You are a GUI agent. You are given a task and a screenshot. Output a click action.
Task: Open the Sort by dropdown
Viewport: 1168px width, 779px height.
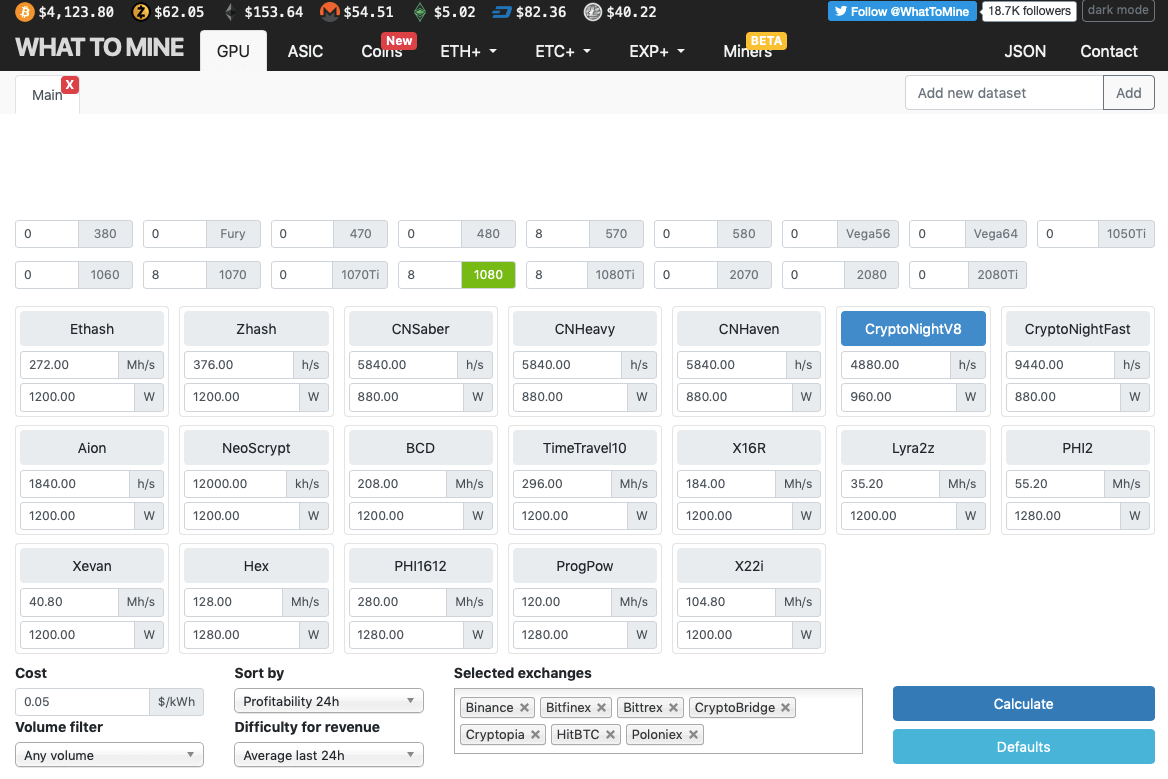pos(328,701)
